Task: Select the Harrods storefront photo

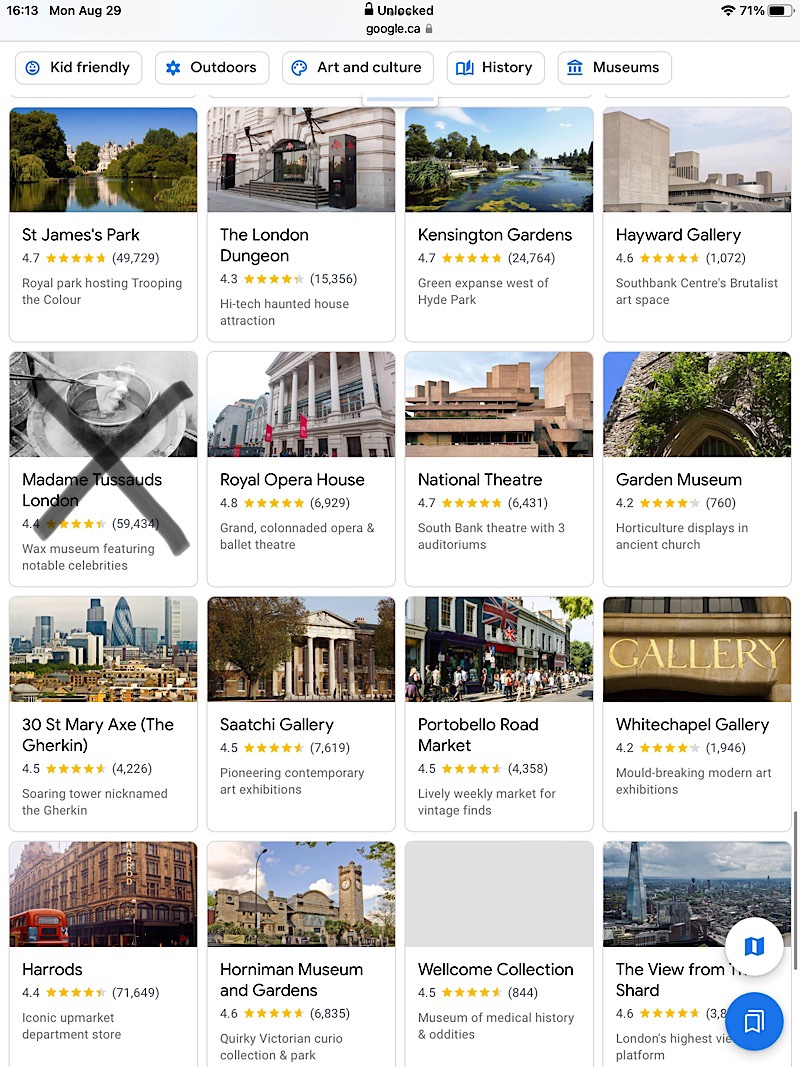Action: tap(103, 894)
